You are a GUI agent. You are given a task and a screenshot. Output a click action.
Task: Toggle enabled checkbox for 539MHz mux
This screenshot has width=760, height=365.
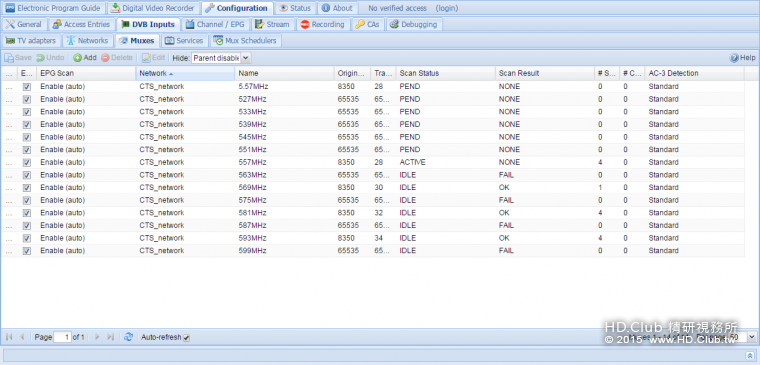tap(27, 125)
